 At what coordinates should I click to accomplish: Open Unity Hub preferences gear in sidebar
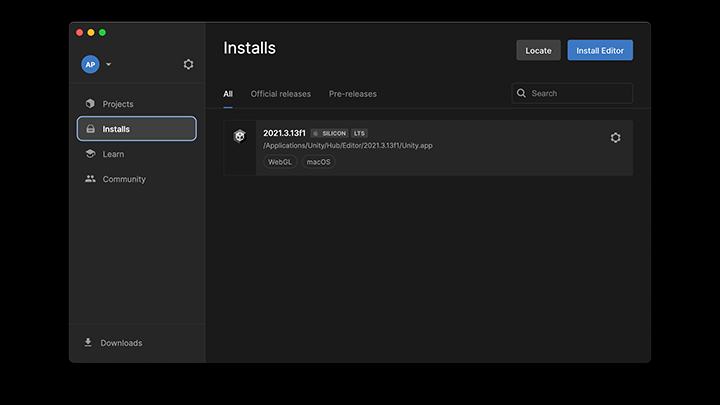pyautogui.click(x=188, y=64)
